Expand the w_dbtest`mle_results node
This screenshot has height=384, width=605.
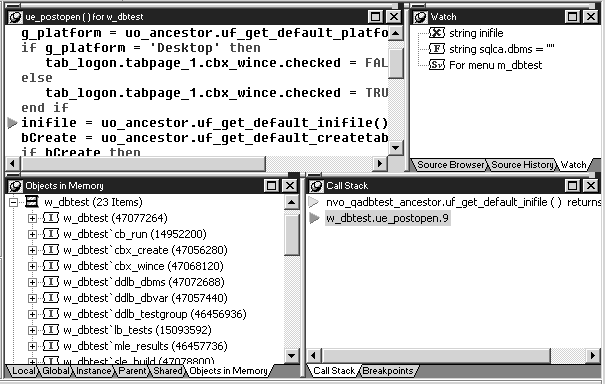pyautogui.click(x=32, y=346)
